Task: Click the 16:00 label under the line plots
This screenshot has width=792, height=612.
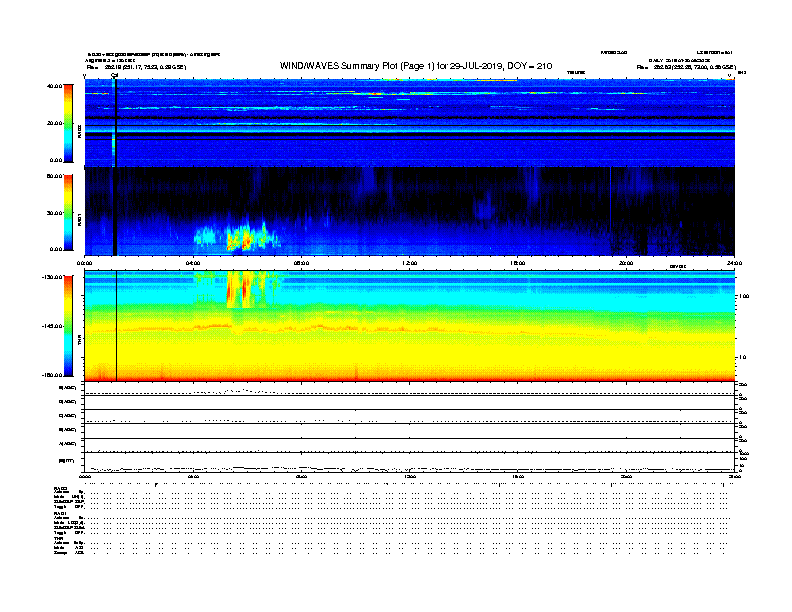Action: [518, 477]
